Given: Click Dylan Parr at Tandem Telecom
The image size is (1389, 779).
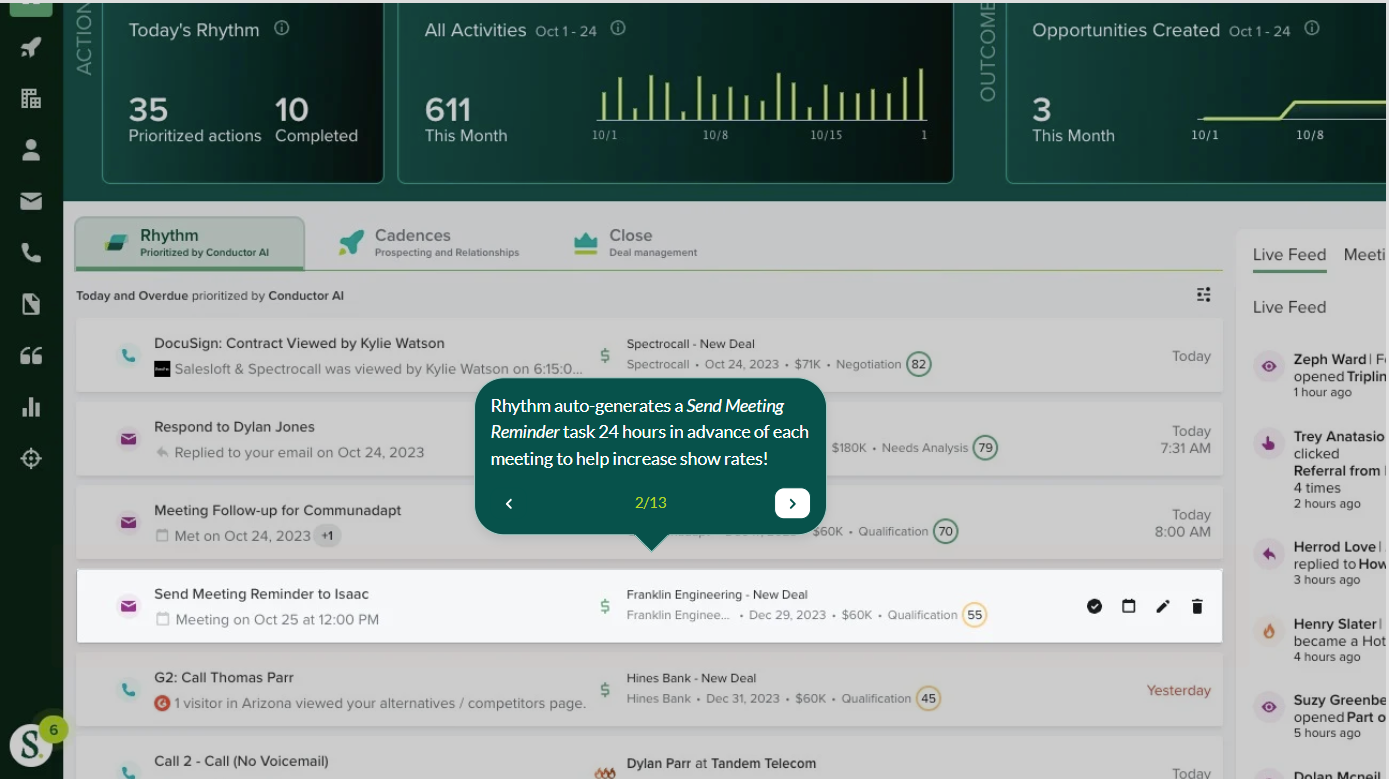Looking at the screenshot, I should pos(721,763).
